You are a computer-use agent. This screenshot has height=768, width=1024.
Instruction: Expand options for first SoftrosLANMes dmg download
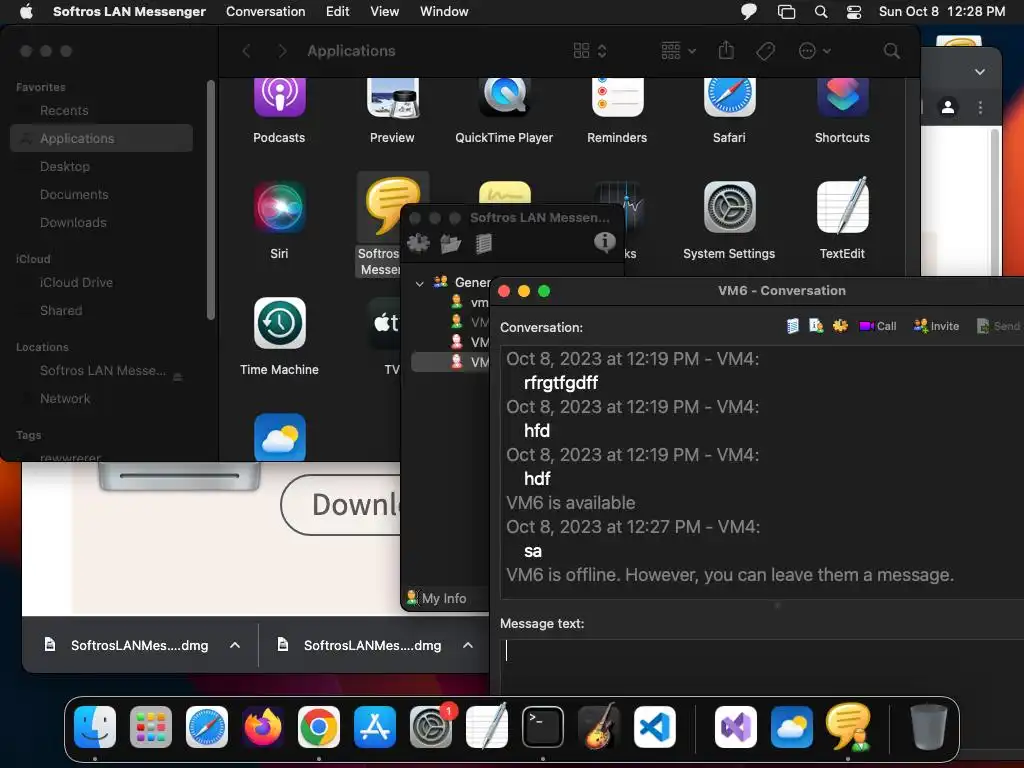235,645
